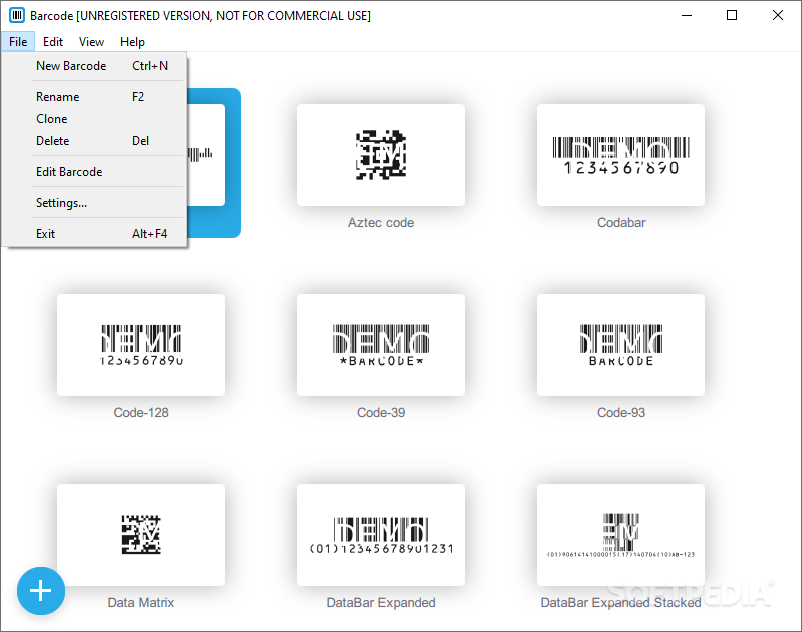Select the Code-93 barcode thumbnail
802x632 pixels.
pos(621,345)
